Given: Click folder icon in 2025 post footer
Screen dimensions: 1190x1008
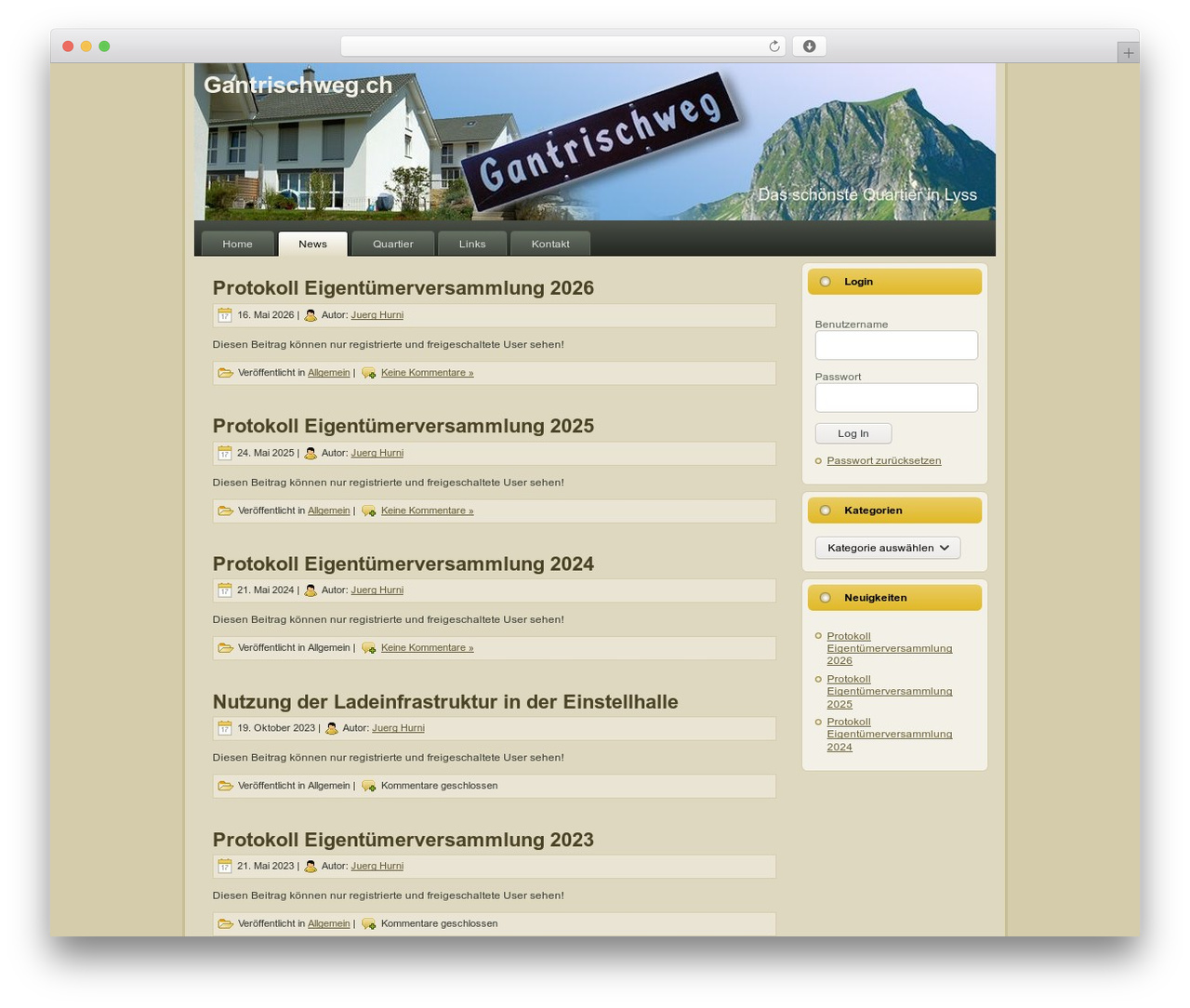Looking at the screenshot, I should pyautogui.click(x=226, y=511).
